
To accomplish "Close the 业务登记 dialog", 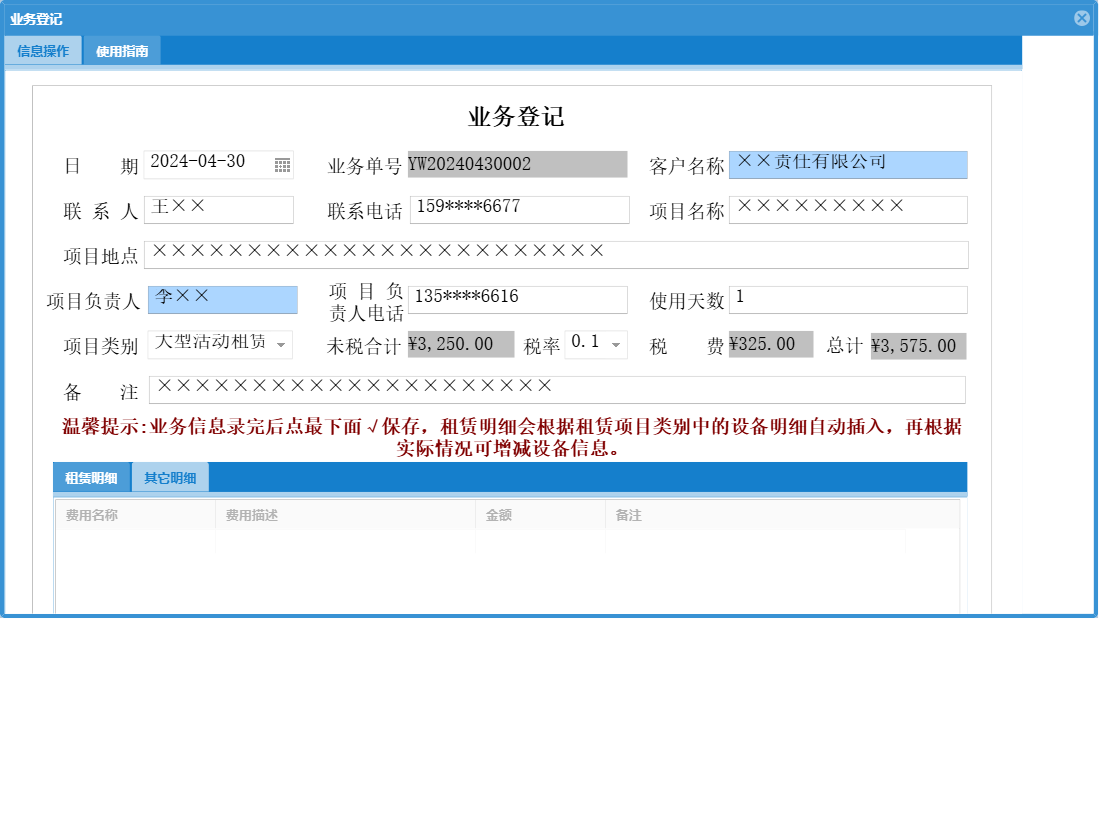I will tap(1082, 17).
